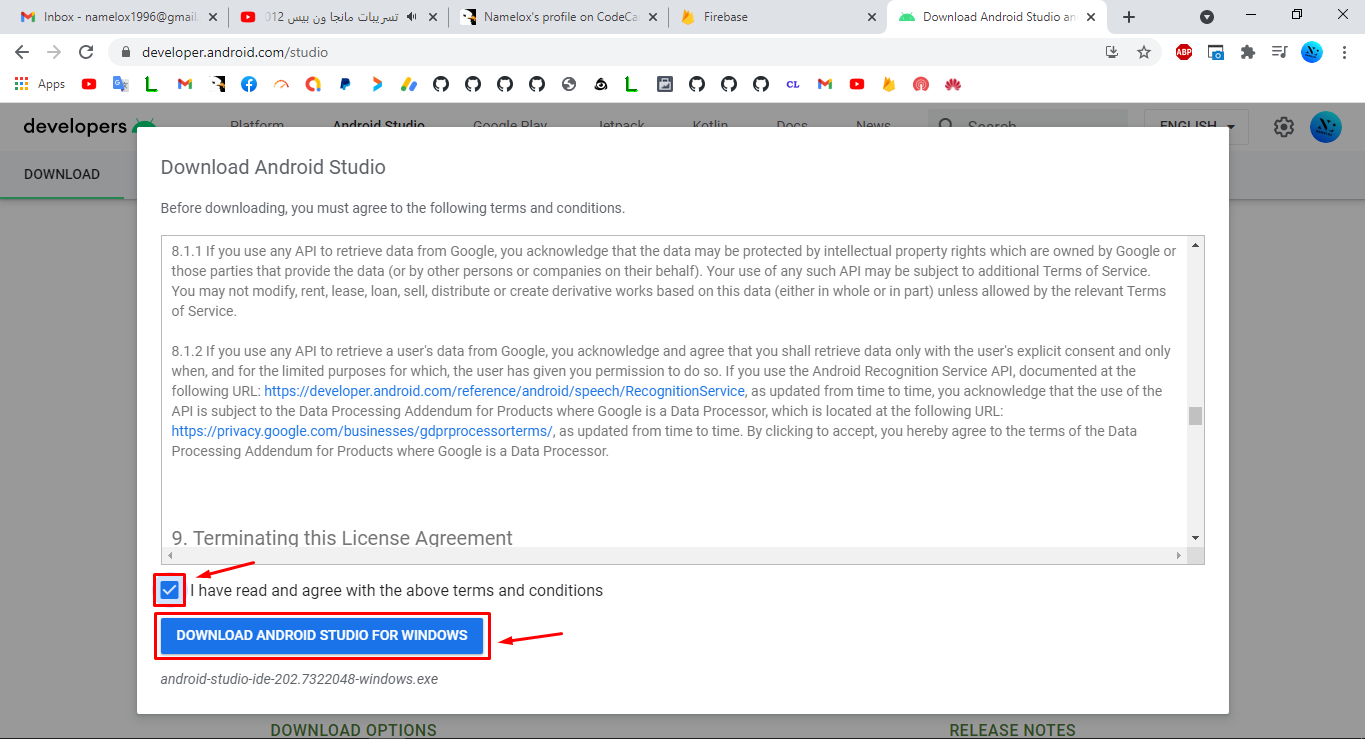Image resolution: width=1365 pixels, height=739 pixels.
Task: Open the Firebase bookmark in bookmarks bar
Action: tap(889, 85)
